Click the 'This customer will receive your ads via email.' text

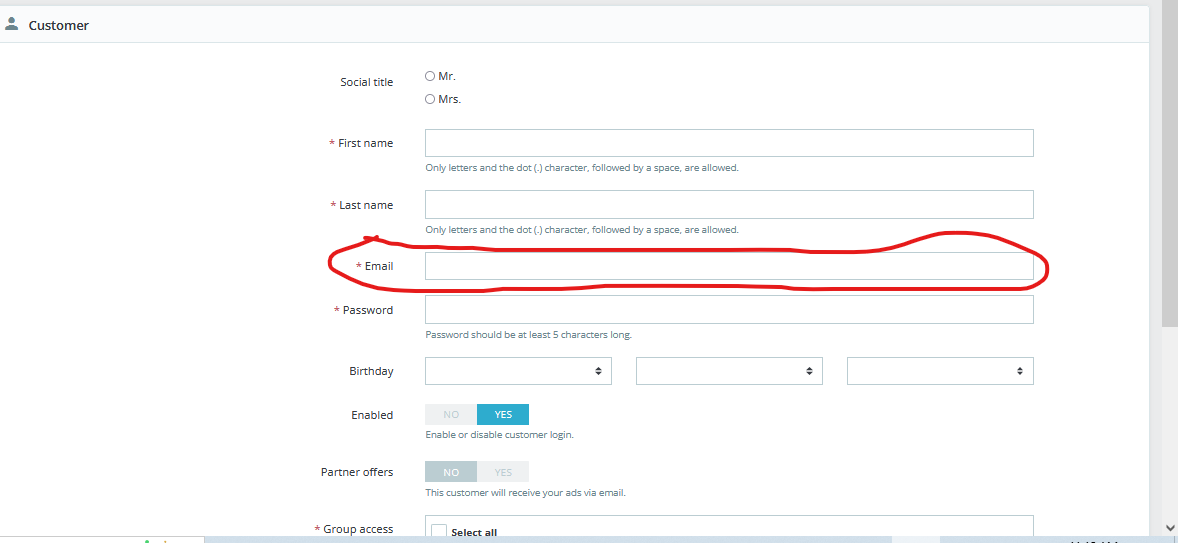525,493
